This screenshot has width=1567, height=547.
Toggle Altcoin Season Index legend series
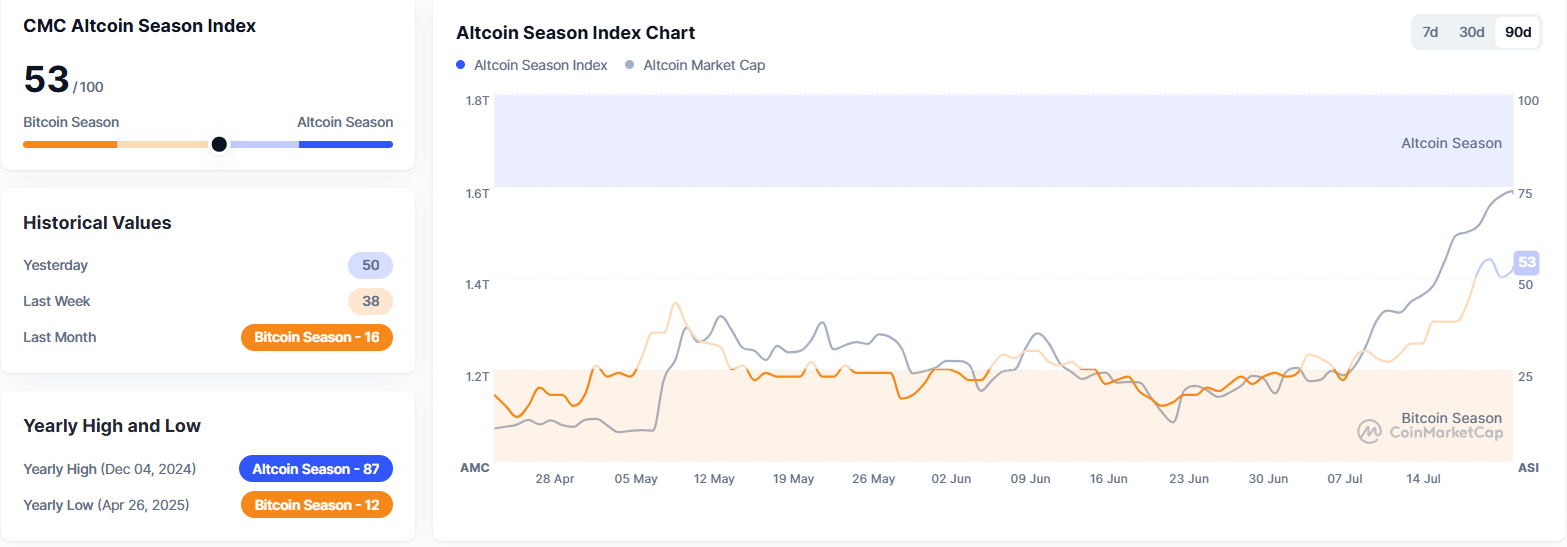tap(540, 65)
